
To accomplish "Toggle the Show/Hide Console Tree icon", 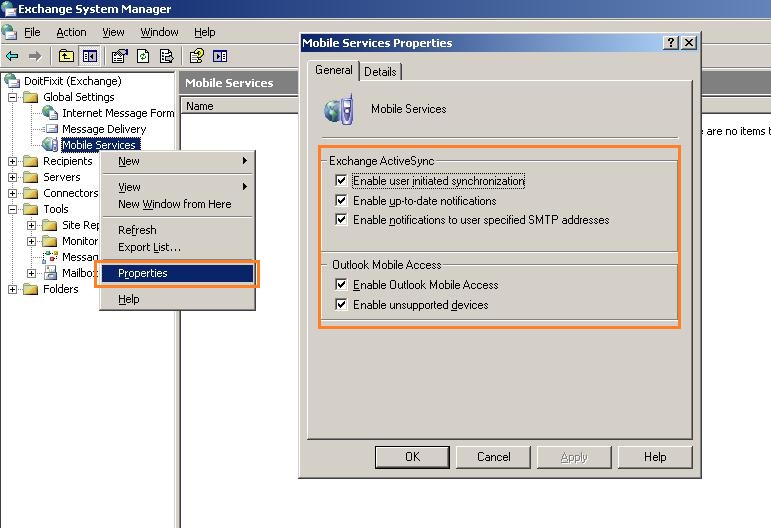I will 90,56.
